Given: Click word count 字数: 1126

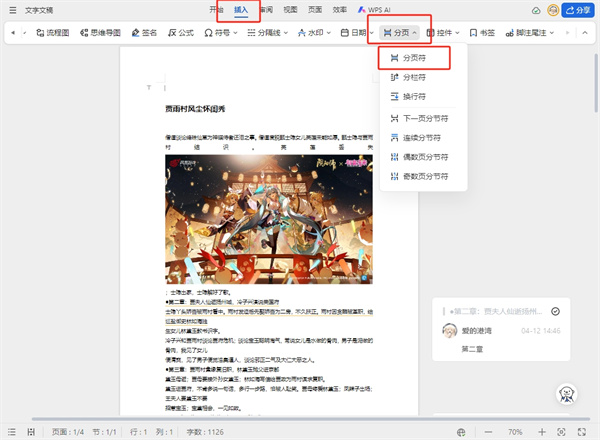Looking at the screenshot, I should click(x=205, y=432).
